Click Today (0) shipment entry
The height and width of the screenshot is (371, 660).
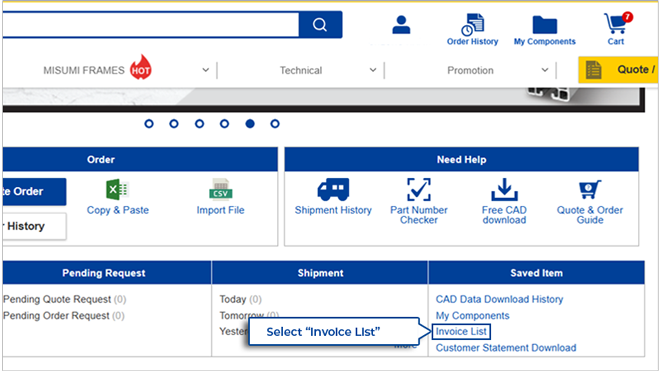click(x=240, y=299)
